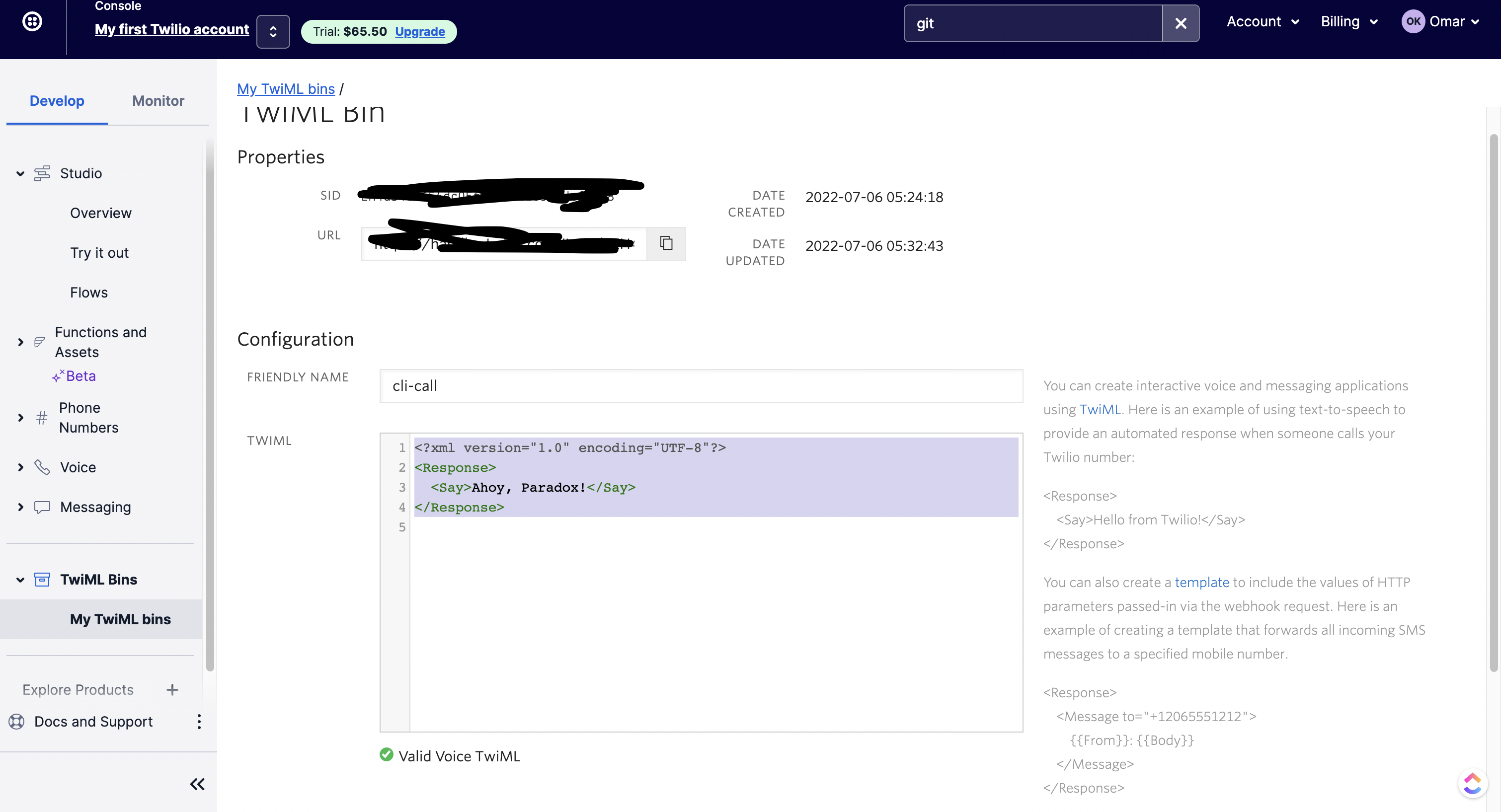Screen dimensions: 1501x812
Task: Collapse the TwiML Bins section
Action: [x=20, y=580]
